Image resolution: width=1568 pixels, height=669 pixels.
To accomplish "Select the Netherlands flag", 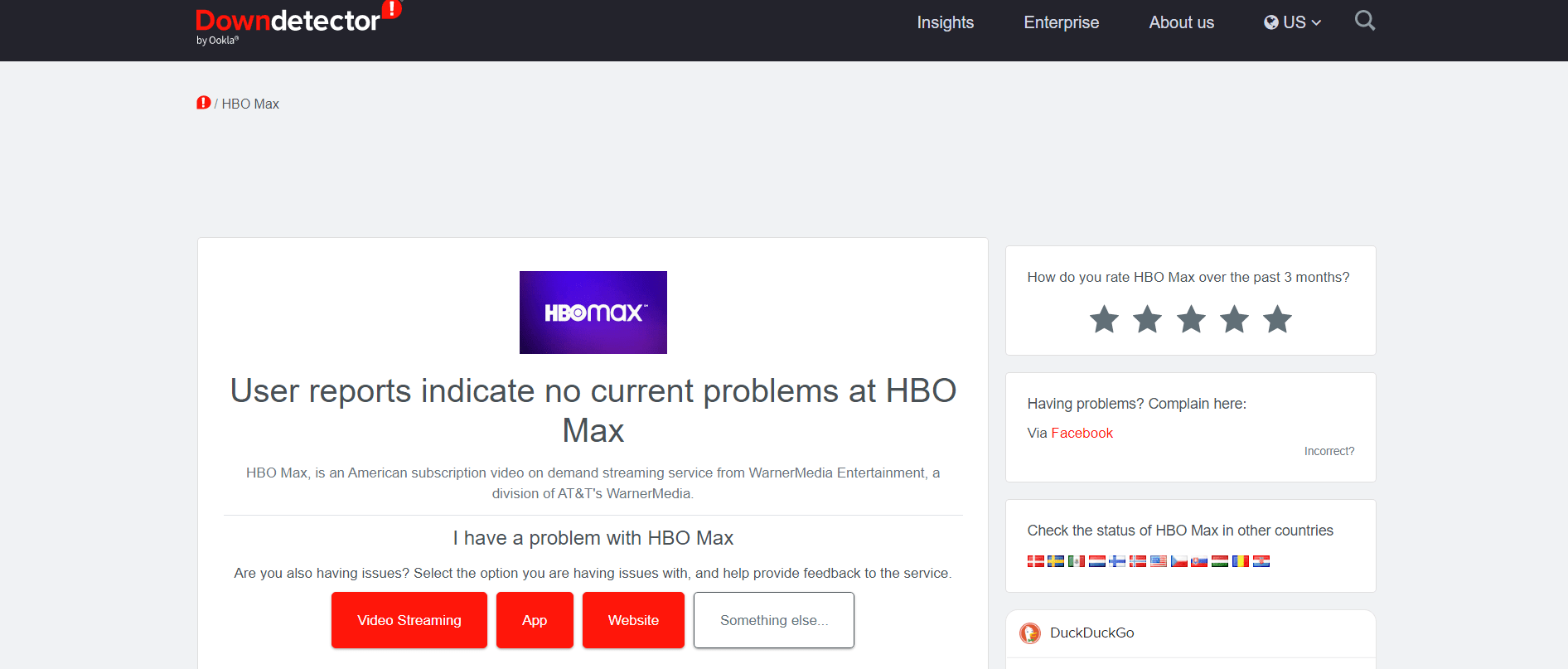I will point(1097,561).
